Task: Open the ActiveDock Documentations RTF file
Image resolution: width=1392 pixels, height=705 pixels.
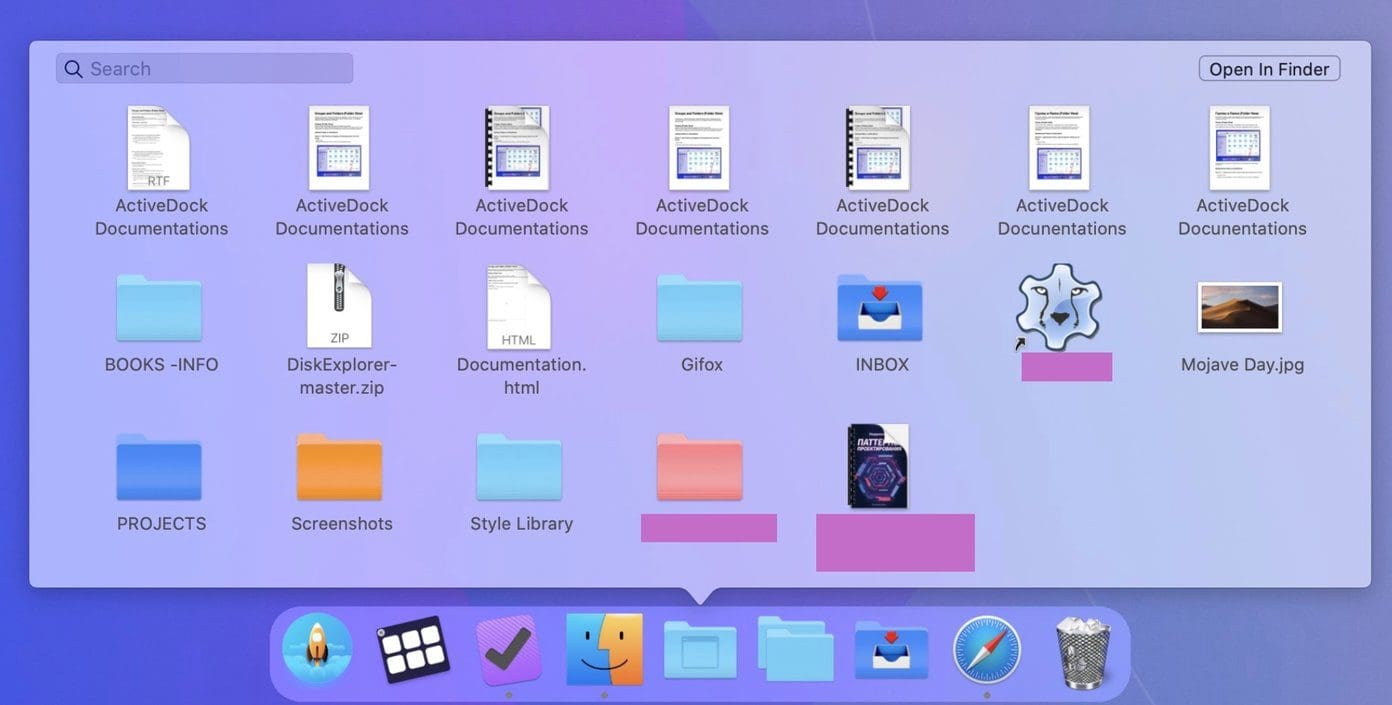Action: (x=160, y=148)
